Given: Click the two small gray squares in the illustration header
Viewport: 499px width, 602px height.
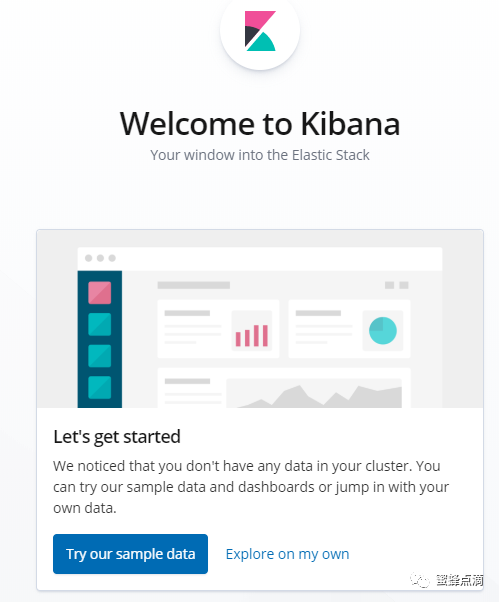Looking at the screenshot, I should tap(397, 285).
